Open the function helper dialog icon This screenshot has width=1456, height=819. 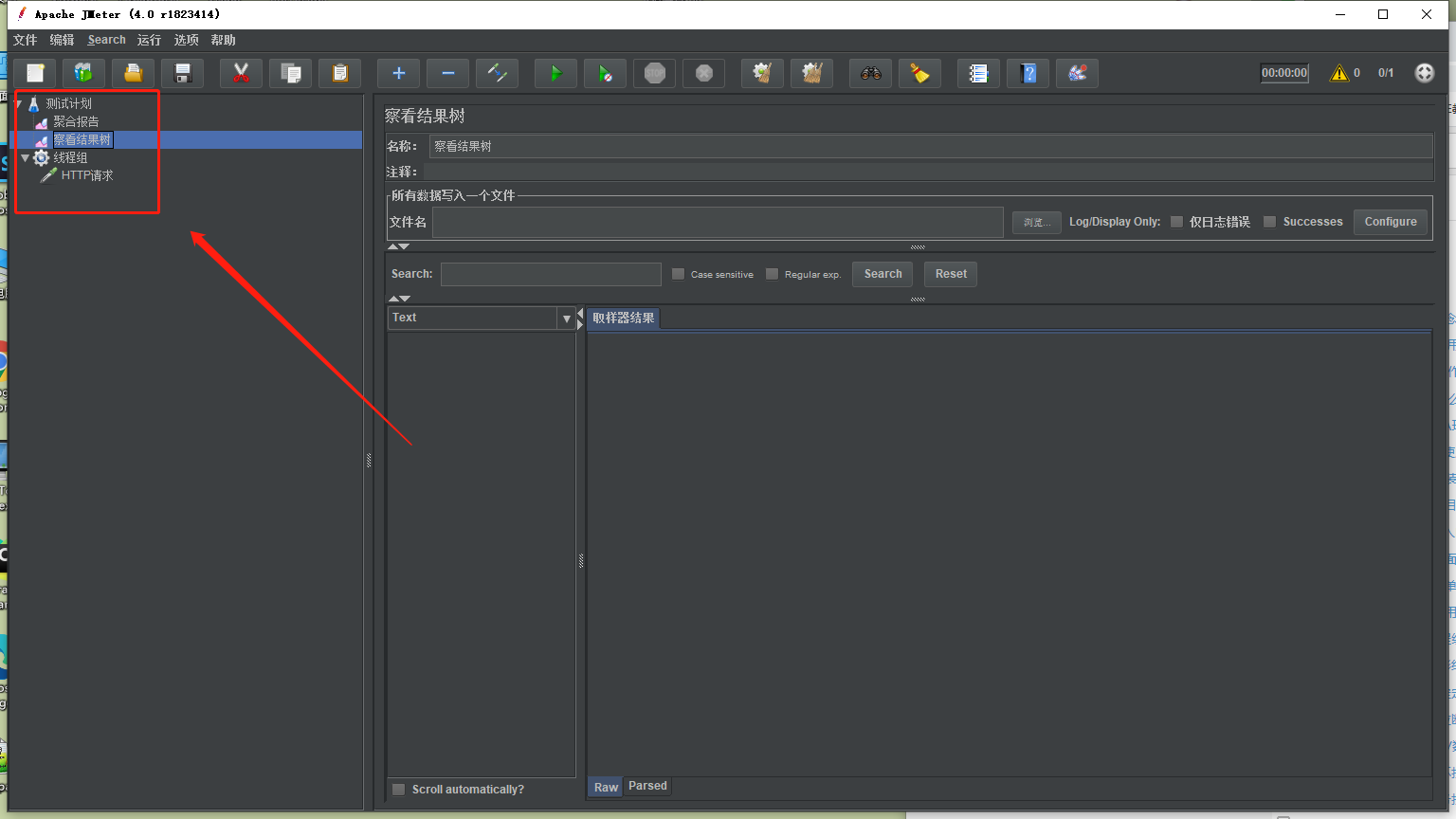coord(978,73)
